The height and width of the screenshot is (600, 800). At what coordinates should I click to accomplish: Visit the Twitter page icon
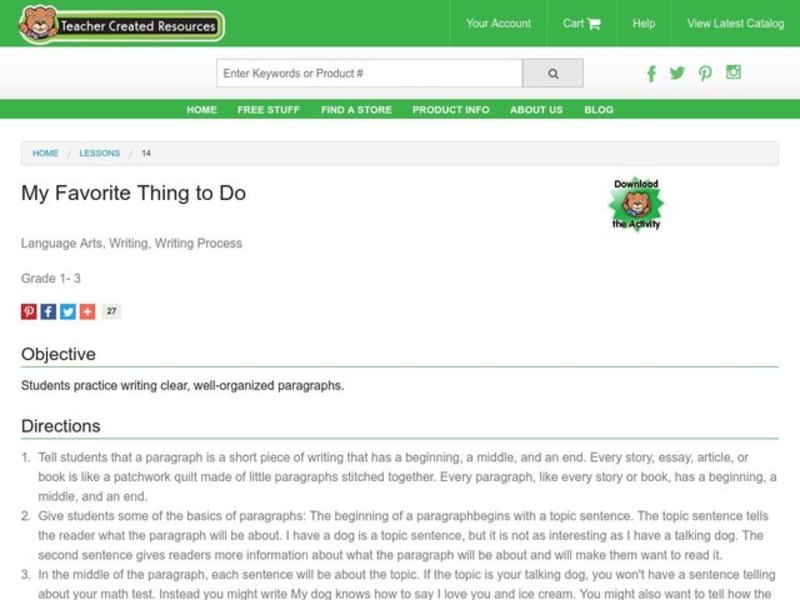click(x=678, y=73)
